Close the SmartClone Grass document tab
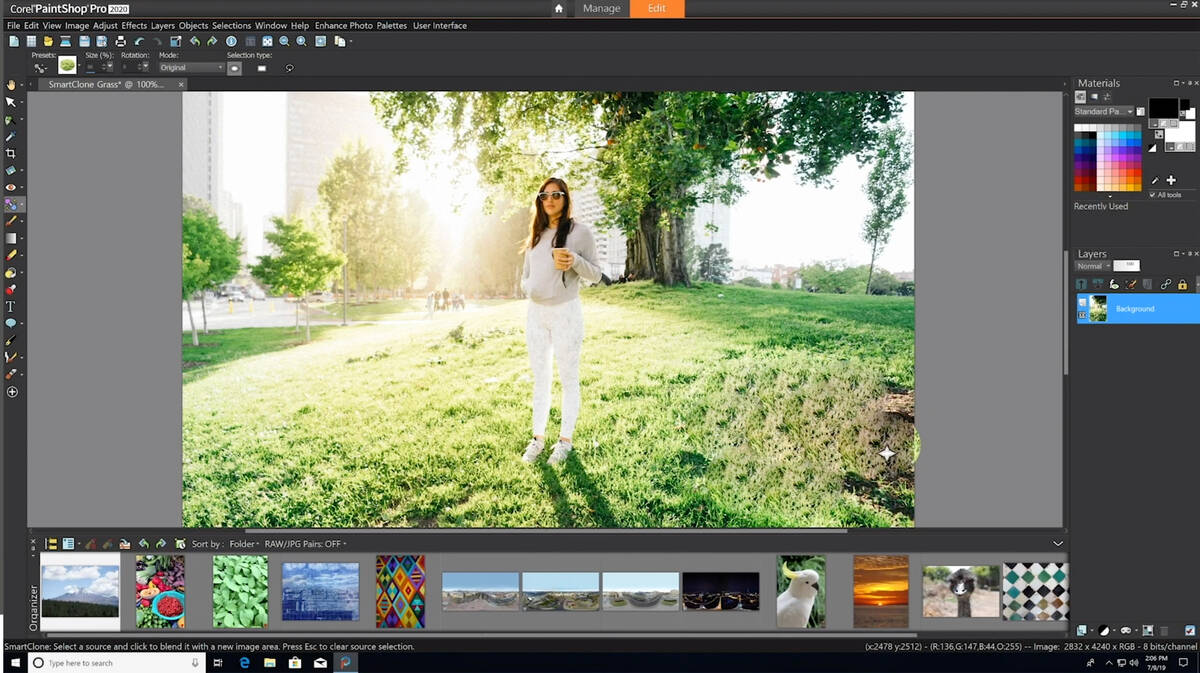This screenshot has width=1200, height=673. coord(181,85)
